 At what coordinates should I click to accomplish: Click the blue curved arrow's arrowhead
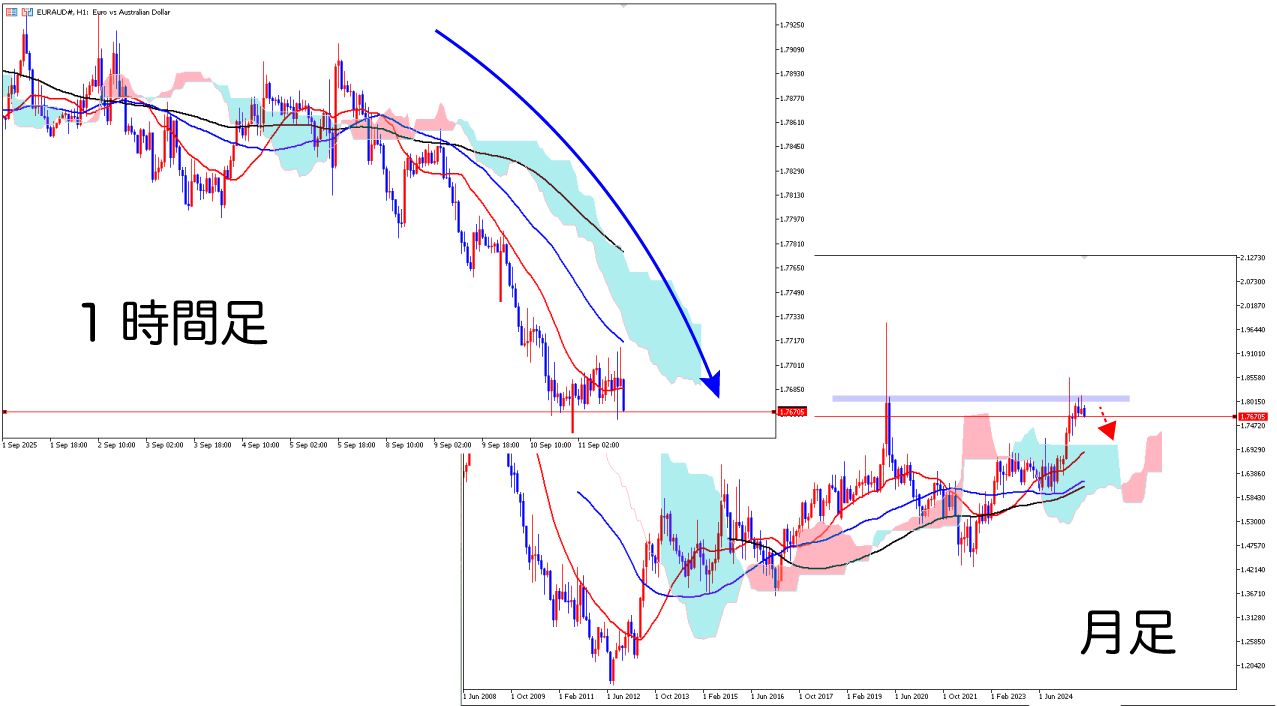(x=711, y=385)
